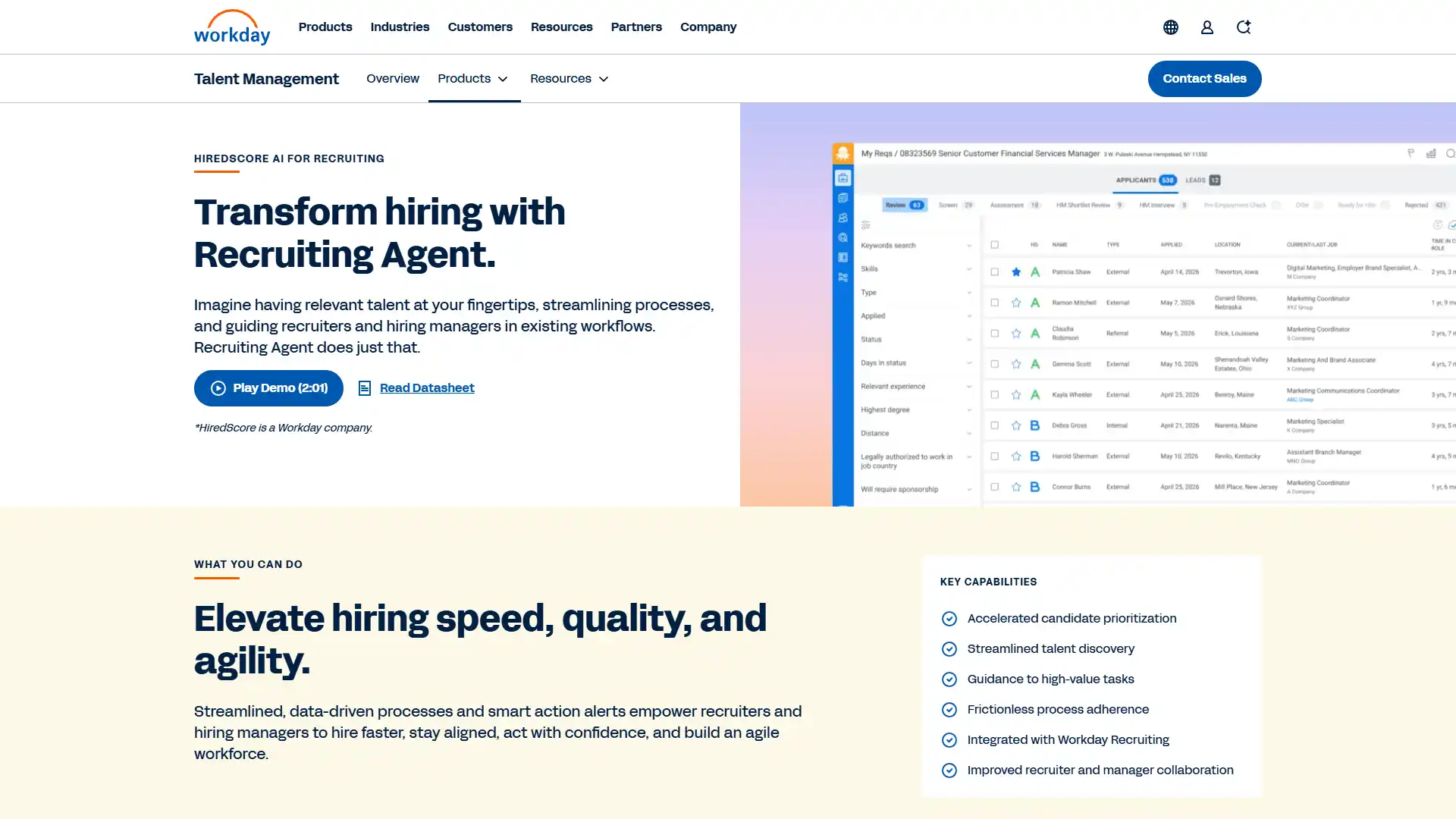Click grade A badge for Patricia Shaw
The width and height of the screenshot is (1456, 819).
tap(1035, 271)
